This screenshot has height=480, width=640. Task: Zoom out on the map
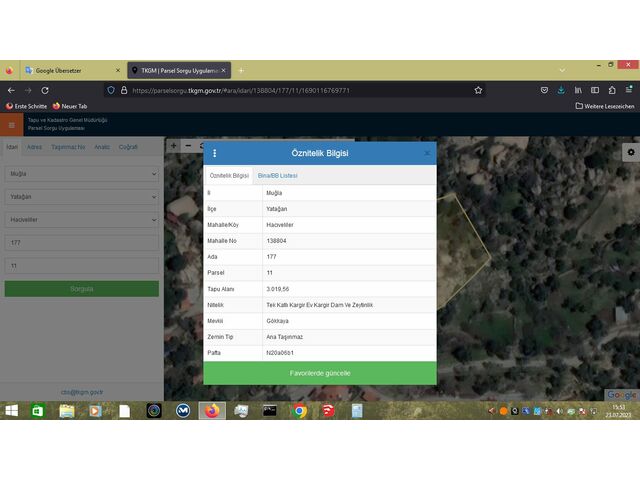click(188, 146)
